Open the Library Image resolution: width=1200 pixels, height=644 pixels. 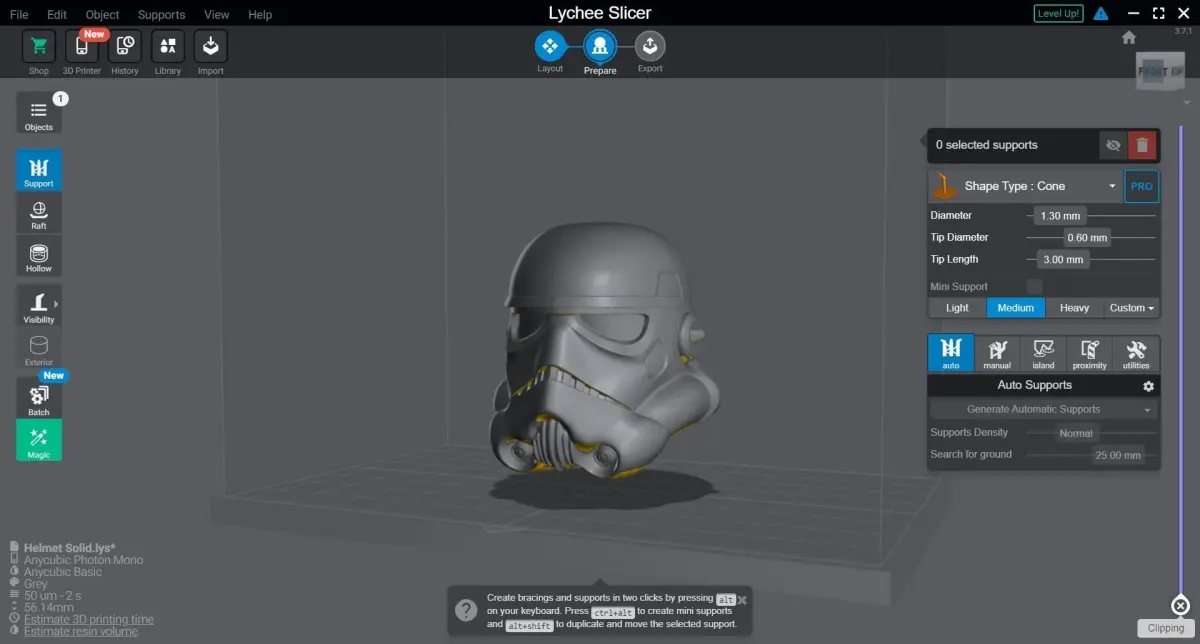(x=168, y=46)
